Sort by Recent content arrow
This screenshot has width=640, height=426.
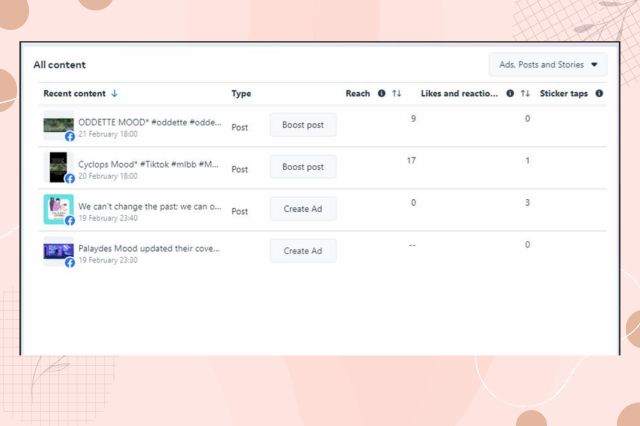[x=114, y=93]
